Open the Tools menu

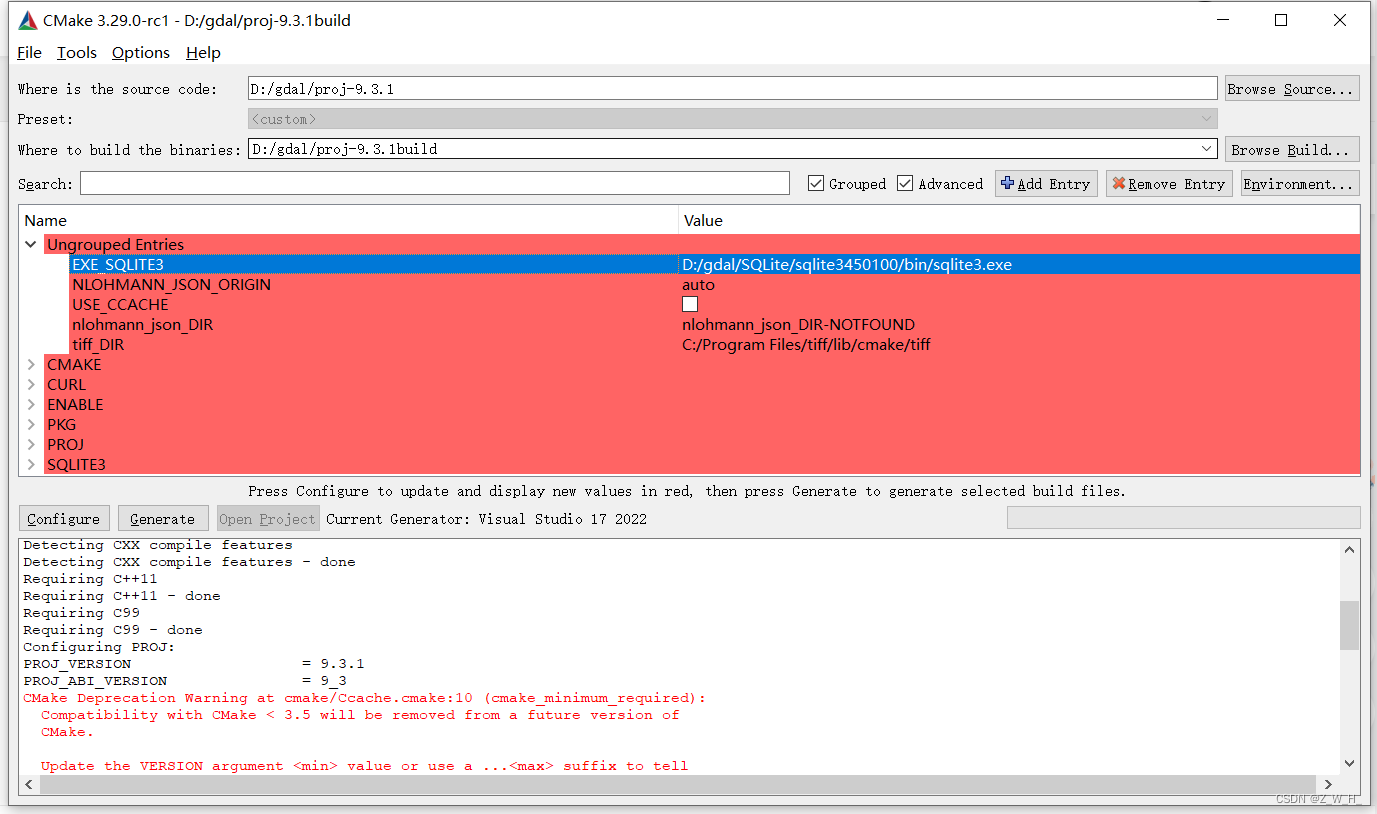click(77, 53)
